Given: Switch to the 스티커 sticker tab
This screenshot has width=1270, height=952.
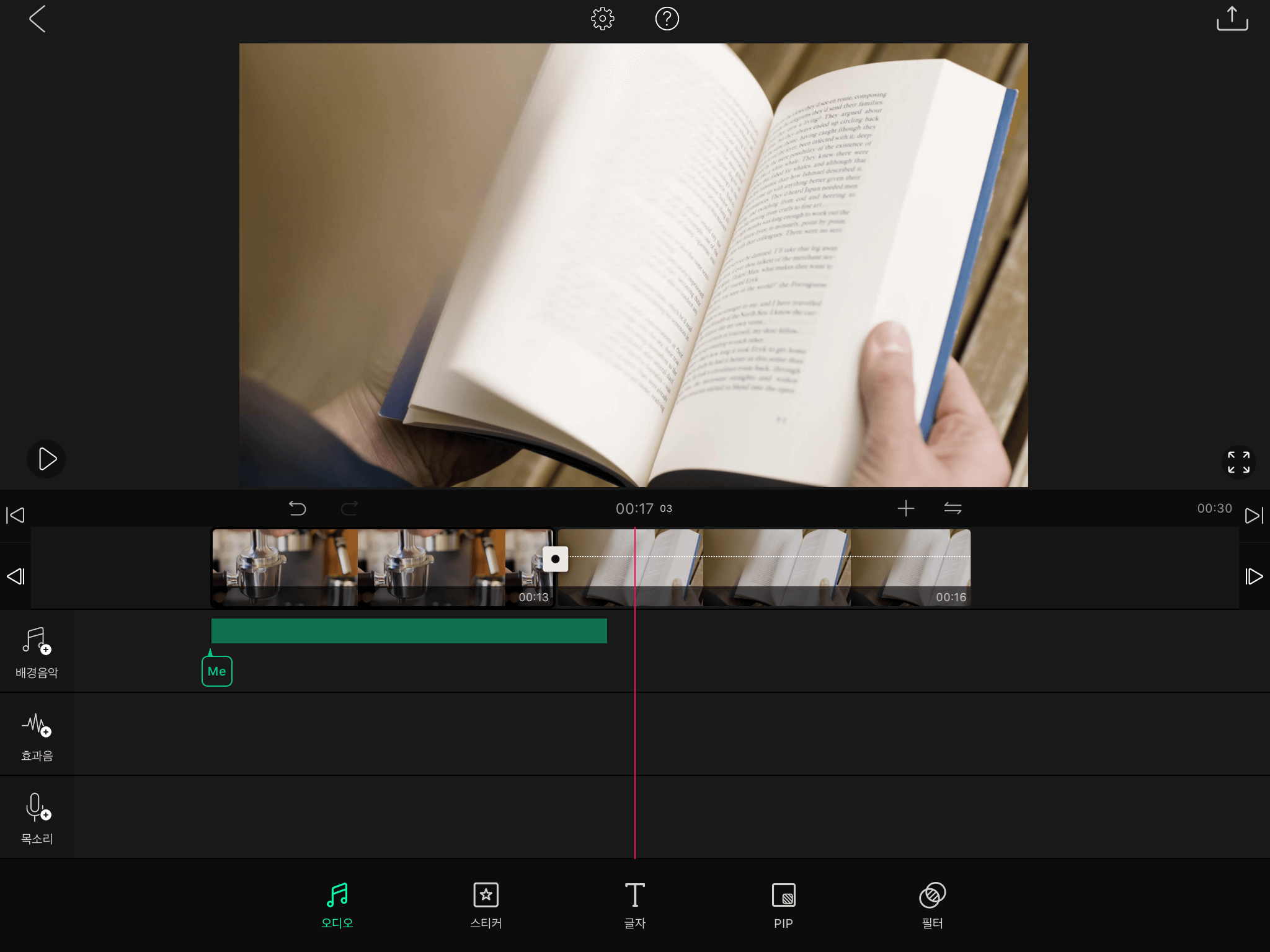Looking at the screenshot, I should pos(486,905).
